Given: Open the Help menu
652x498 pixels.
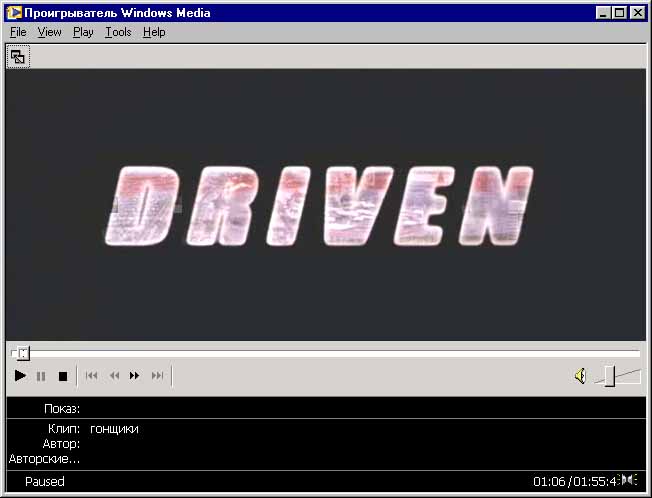Looking at the screenshot, I should tap(154, 32).
